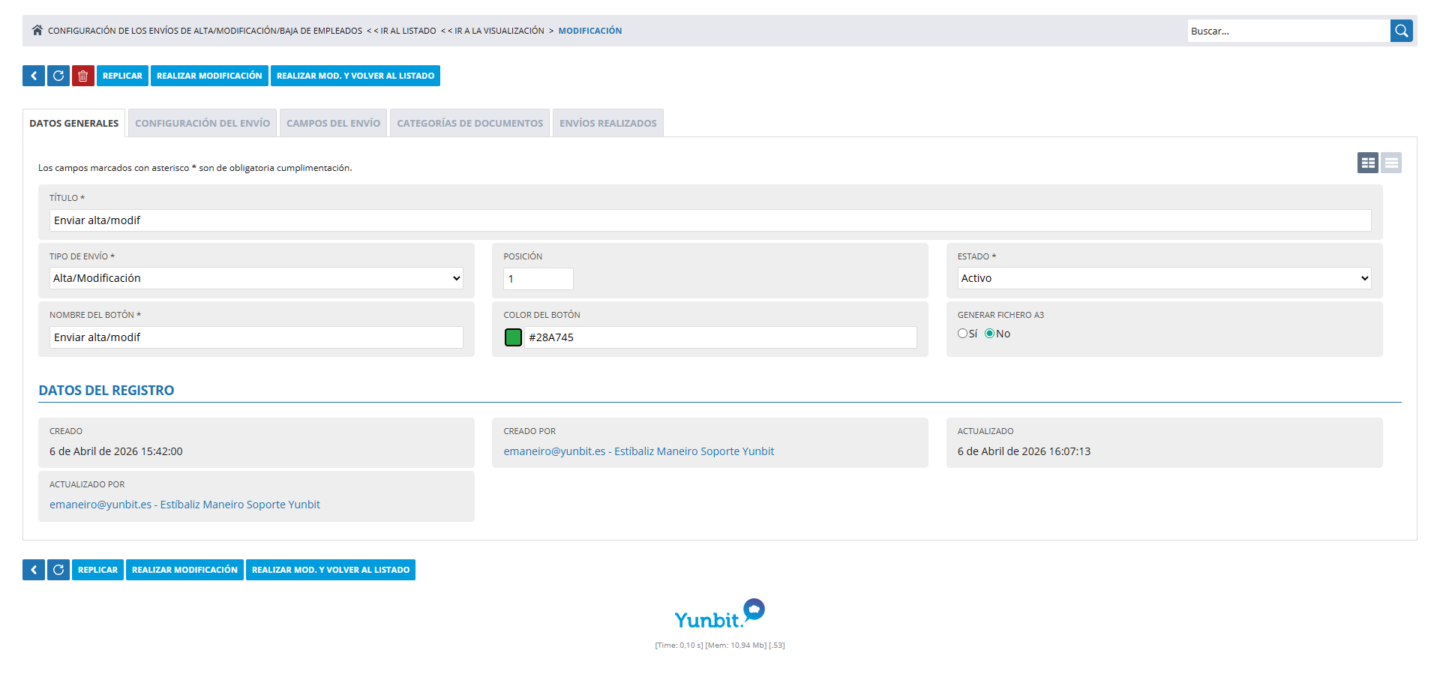1440x683 pixels.
Task: Click the top reload icon button
Action: click(58, 76)
